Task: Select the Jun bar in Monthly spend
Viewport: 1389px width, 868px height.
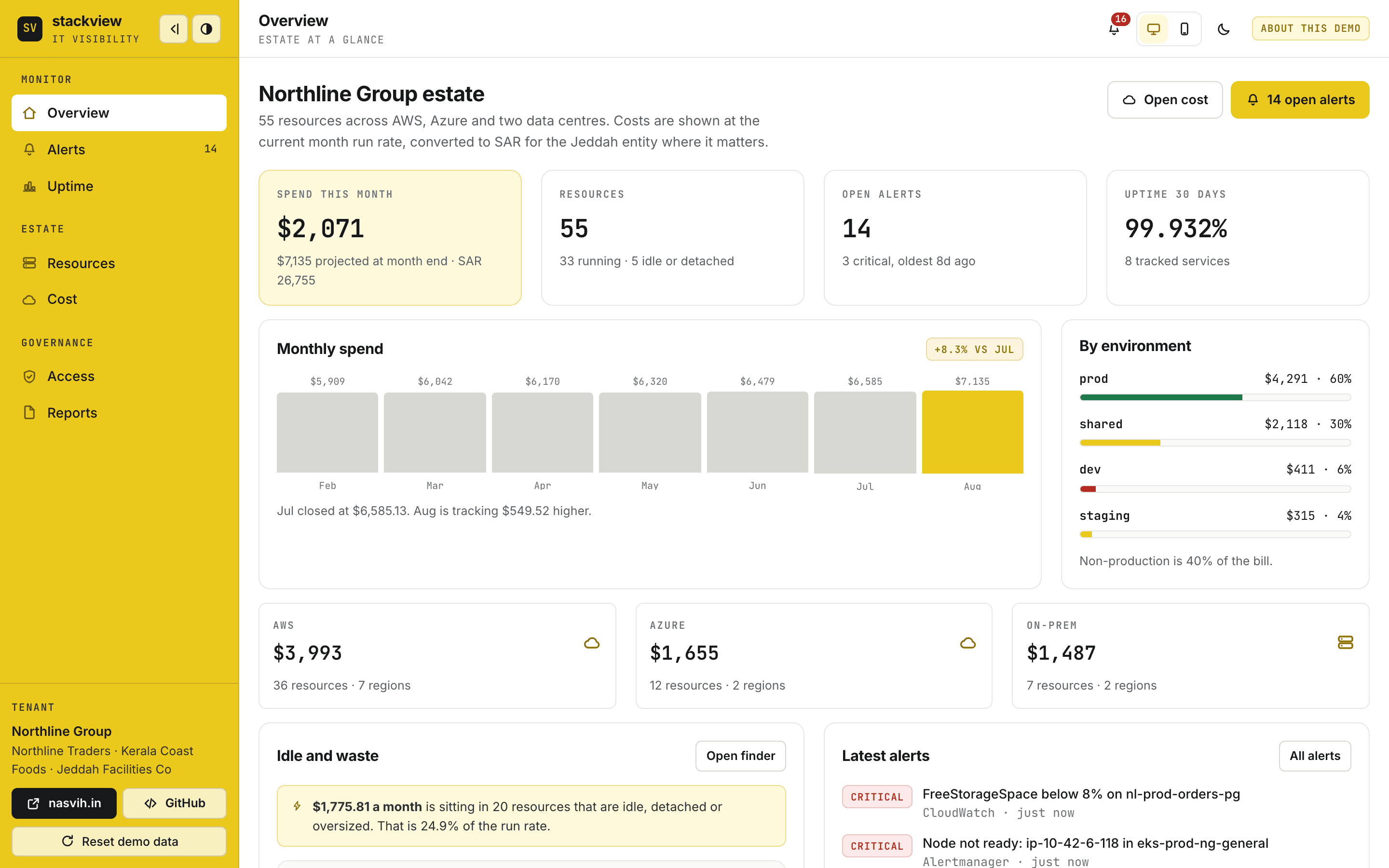Action: [758, 432]
